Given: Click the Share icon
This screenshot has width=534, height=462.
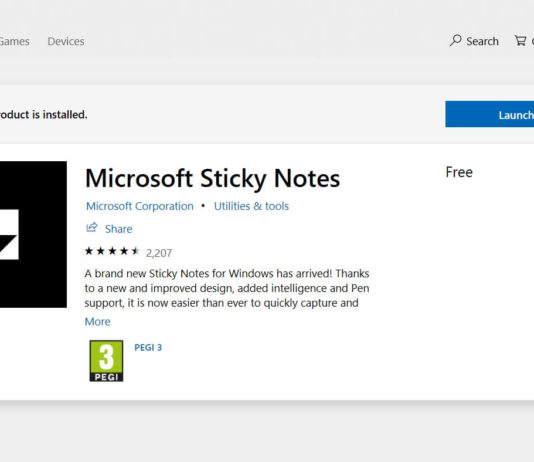Looking at the screenshot, I should click(x=92, y=227).
